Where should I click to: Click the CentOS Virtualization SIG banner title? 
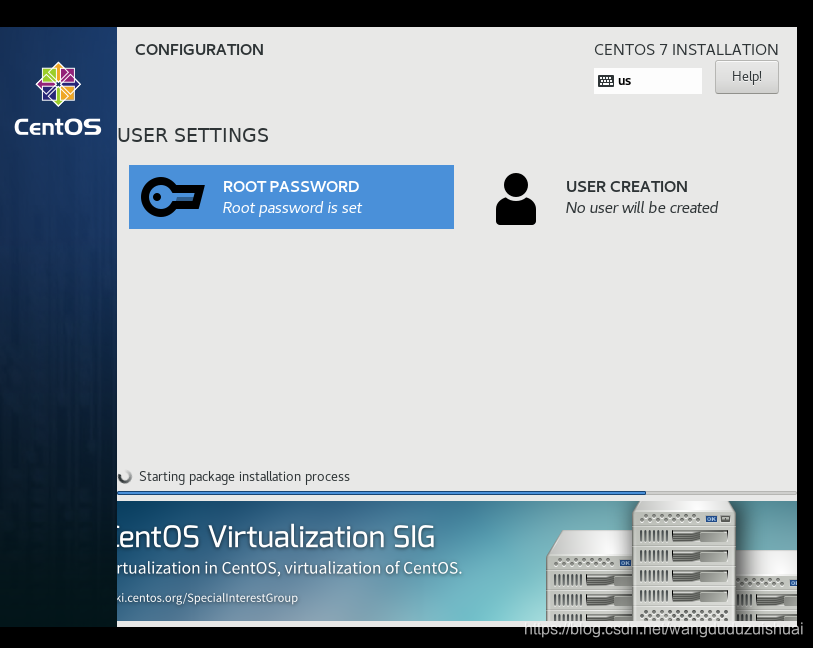[276, 537]
